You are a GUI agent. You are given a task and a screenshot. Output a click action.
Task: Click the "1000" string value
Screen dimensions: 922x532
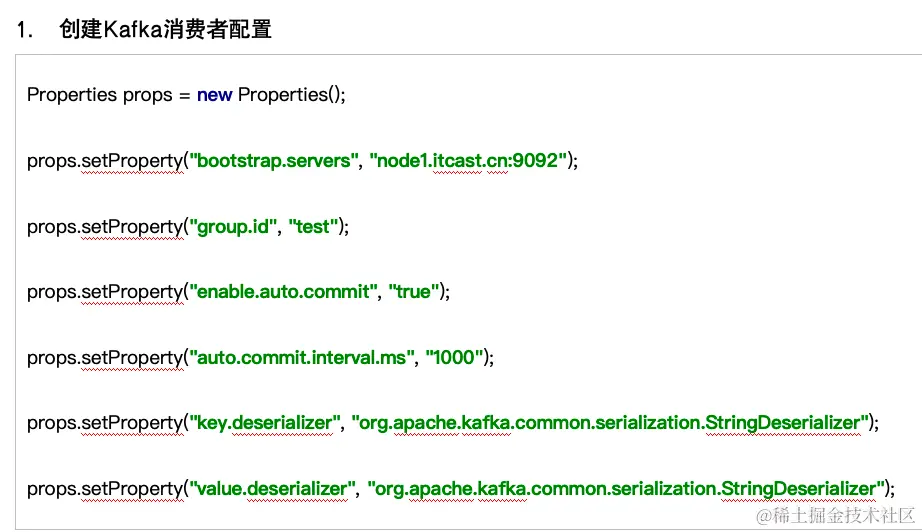[x=456, y=357]
